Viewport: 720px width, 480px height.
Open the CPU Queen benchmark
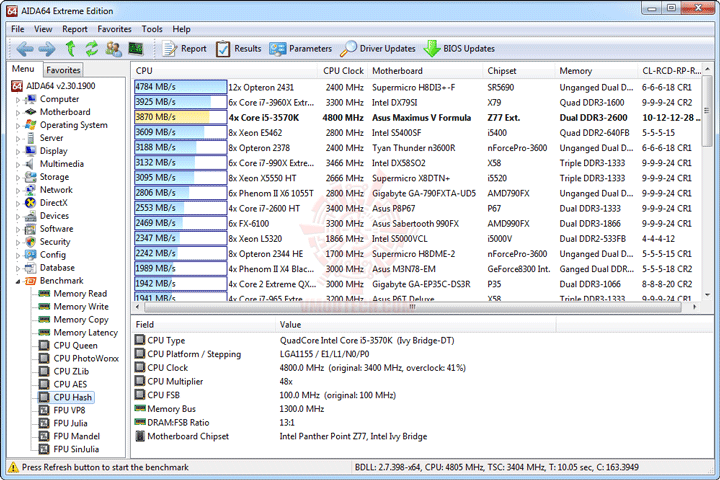point(75,345)
